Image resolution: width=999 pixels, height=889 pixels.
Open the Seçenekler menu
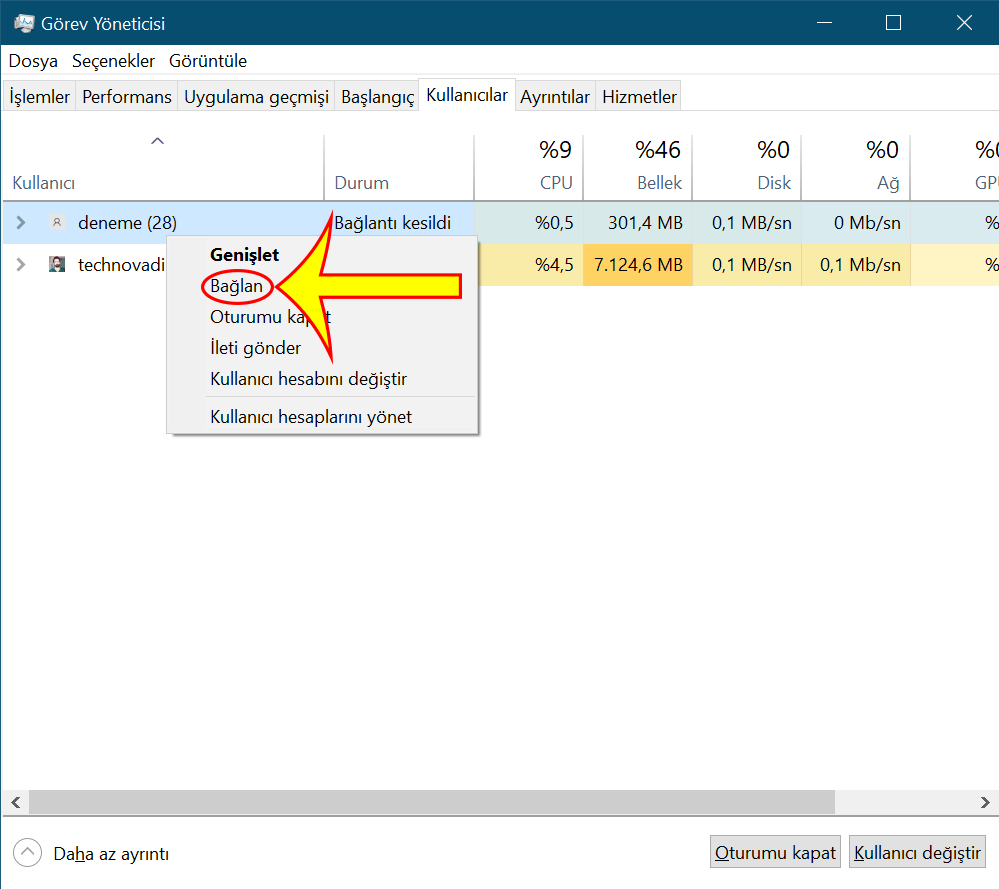pos(113,60)
